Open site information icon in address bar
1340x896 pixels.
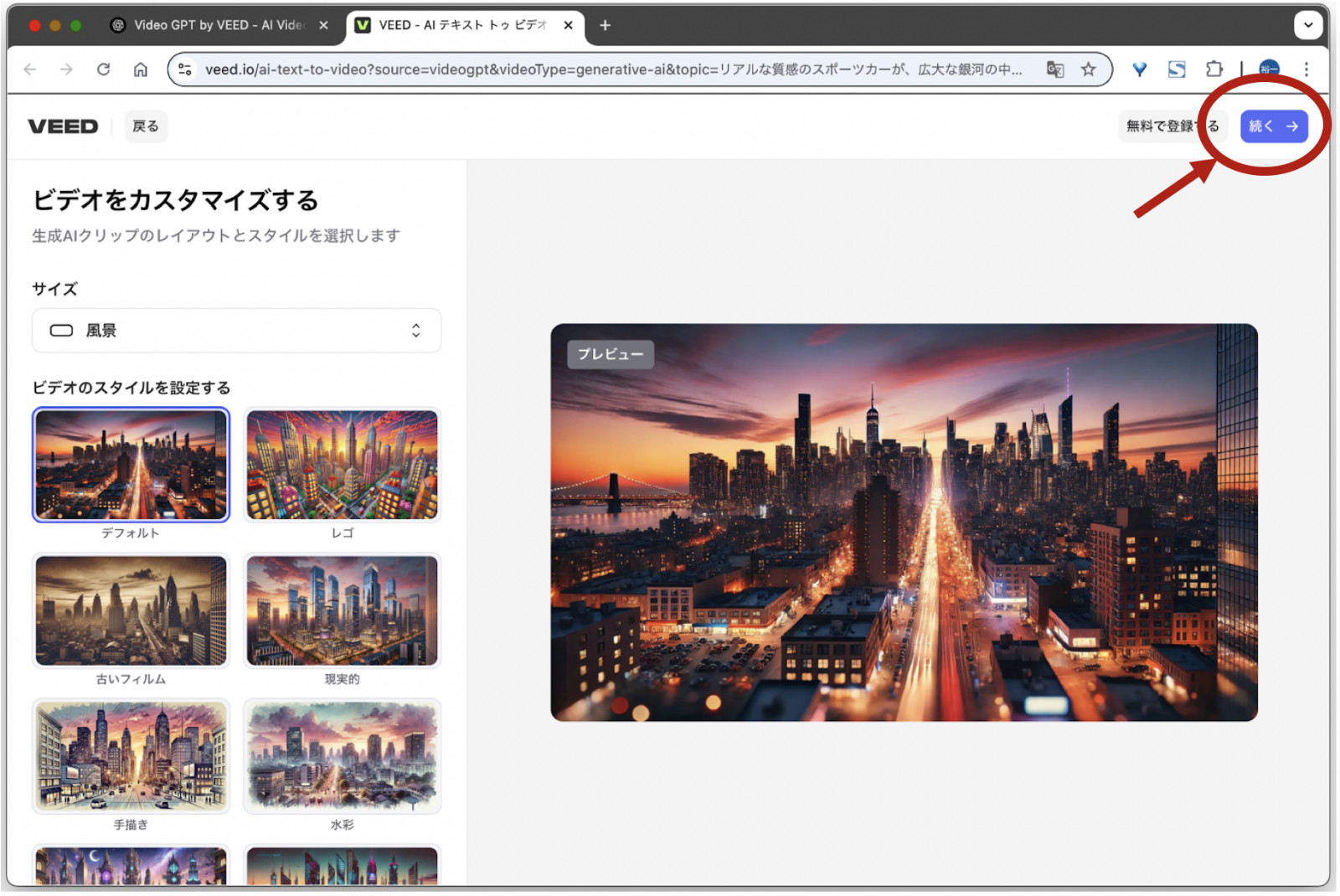click(x=185, y=70)
